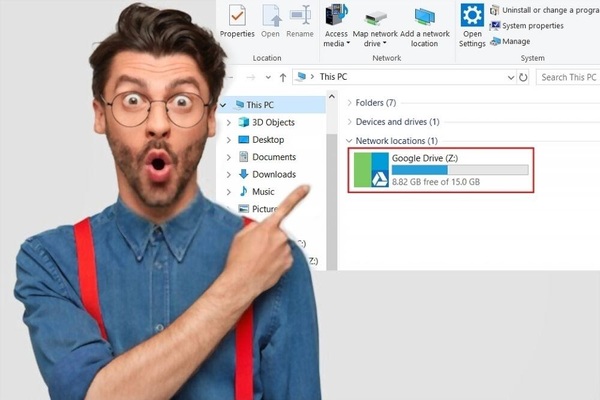The image size is (600, 400).
Task: Focus the Search This PC box
Action: click(568, 77)
